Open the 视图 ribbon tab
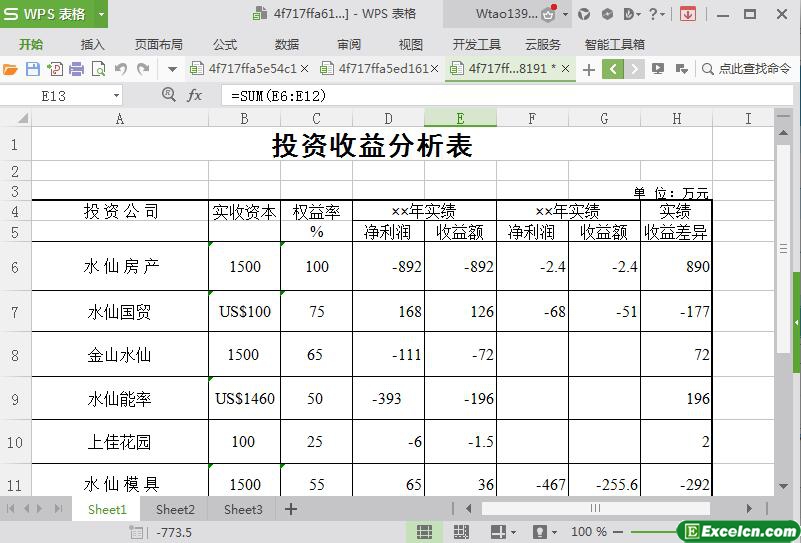The height and width of the screenshot is (543, 801). point(411,44)
